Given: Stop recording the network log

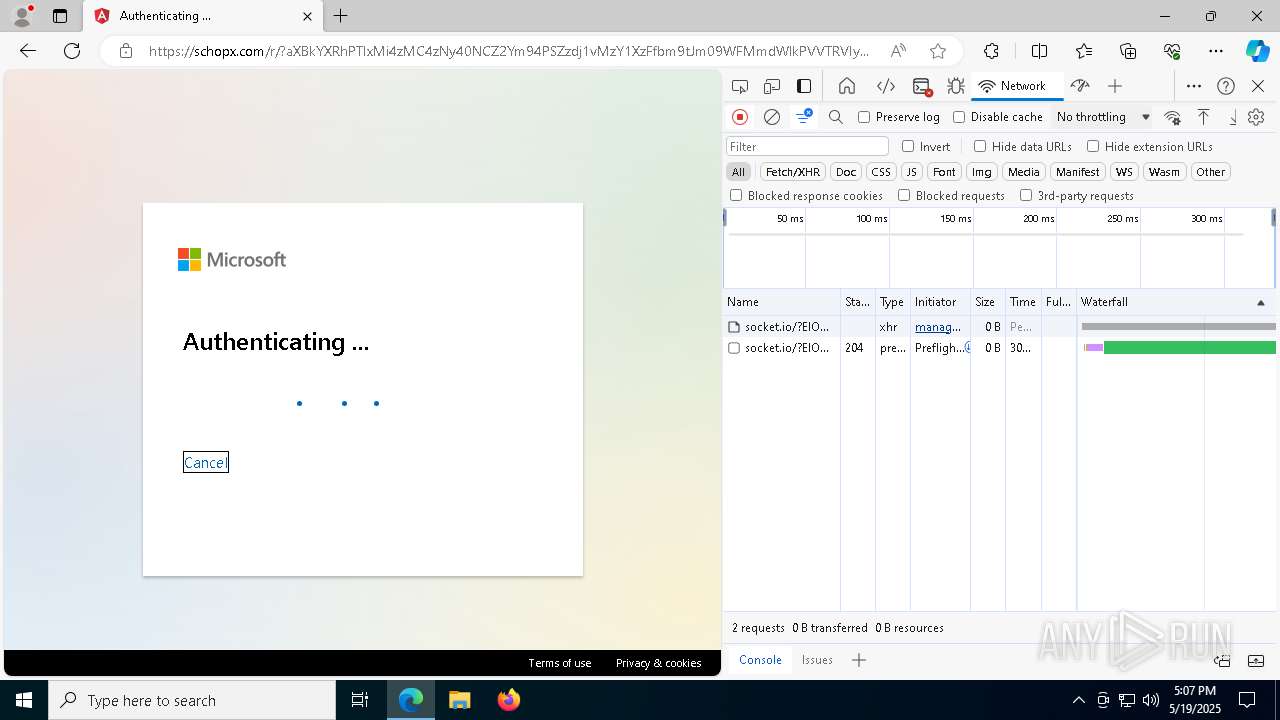Looking at the screenshot, I should tap(740, 117).
